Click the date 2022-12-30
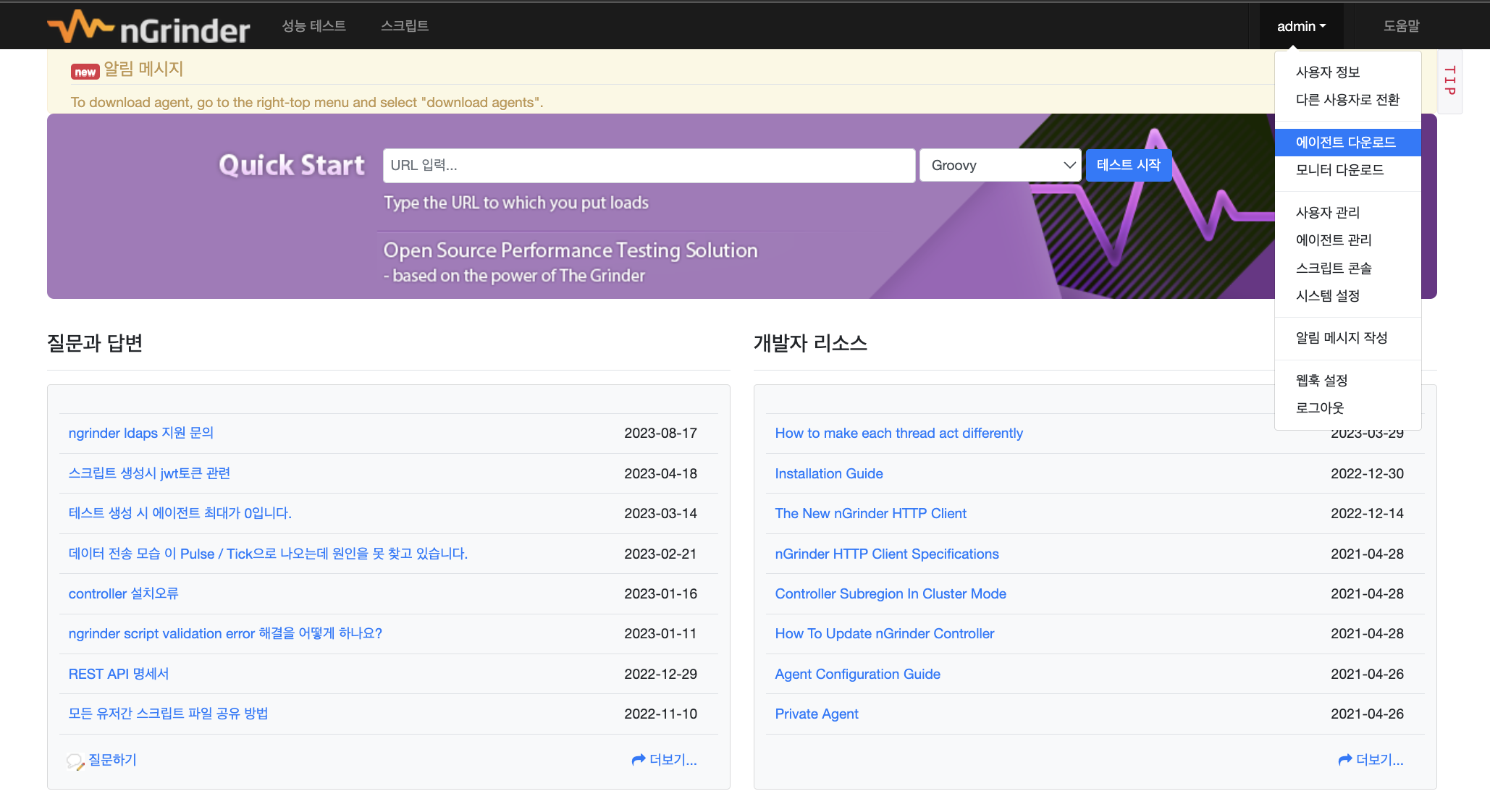The width and height of the screenshot is (1490, 812). tap(1368, 473)
